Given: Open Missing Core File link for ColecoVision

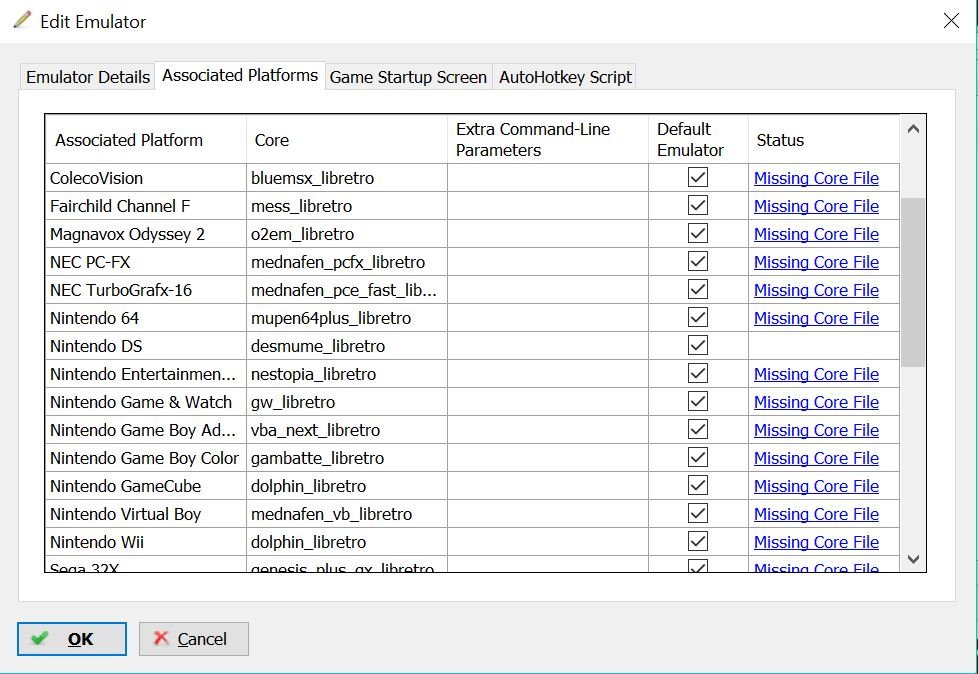Looking at the screenshot, I should (816, 178).
